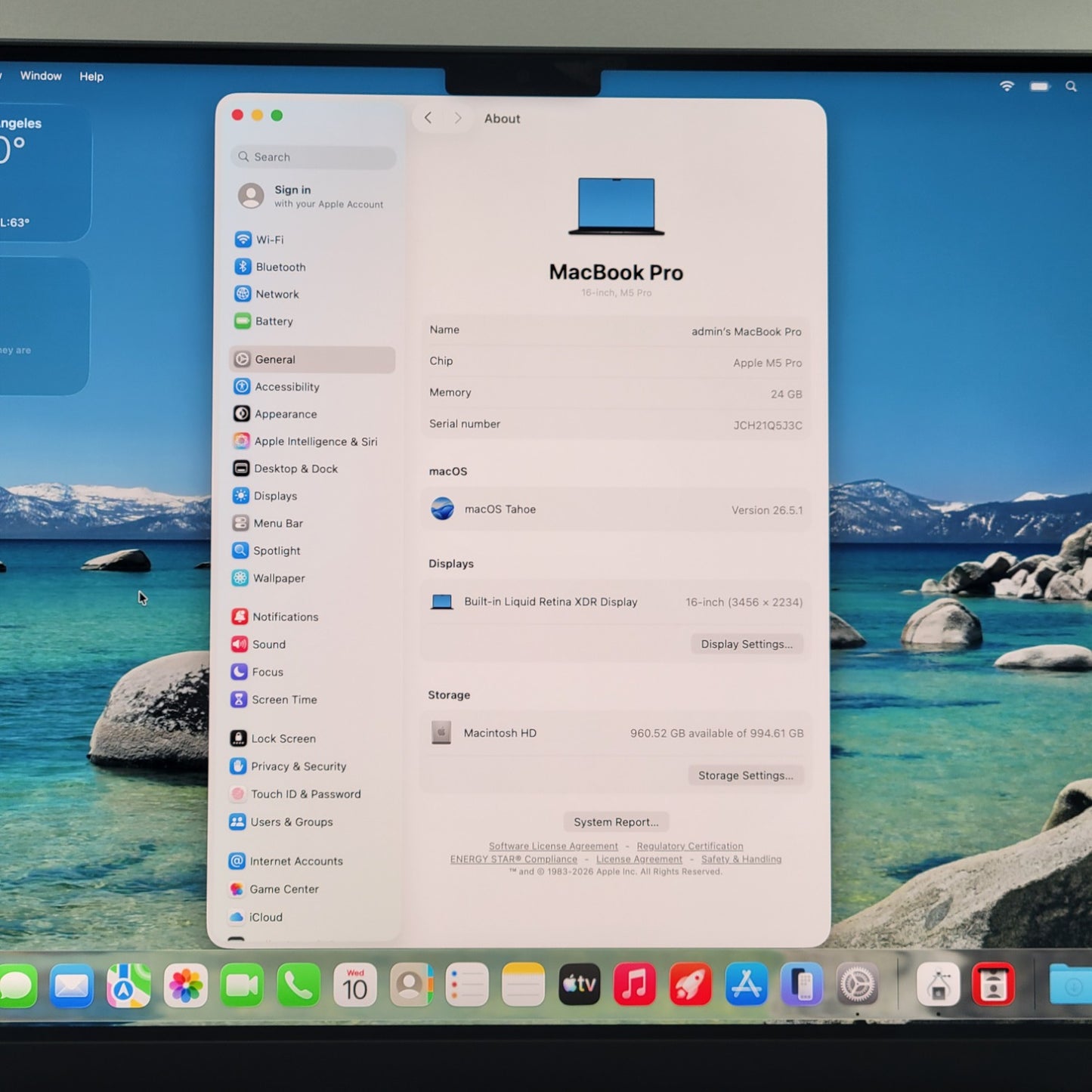Click the System Report… button

tap(616, 822)
